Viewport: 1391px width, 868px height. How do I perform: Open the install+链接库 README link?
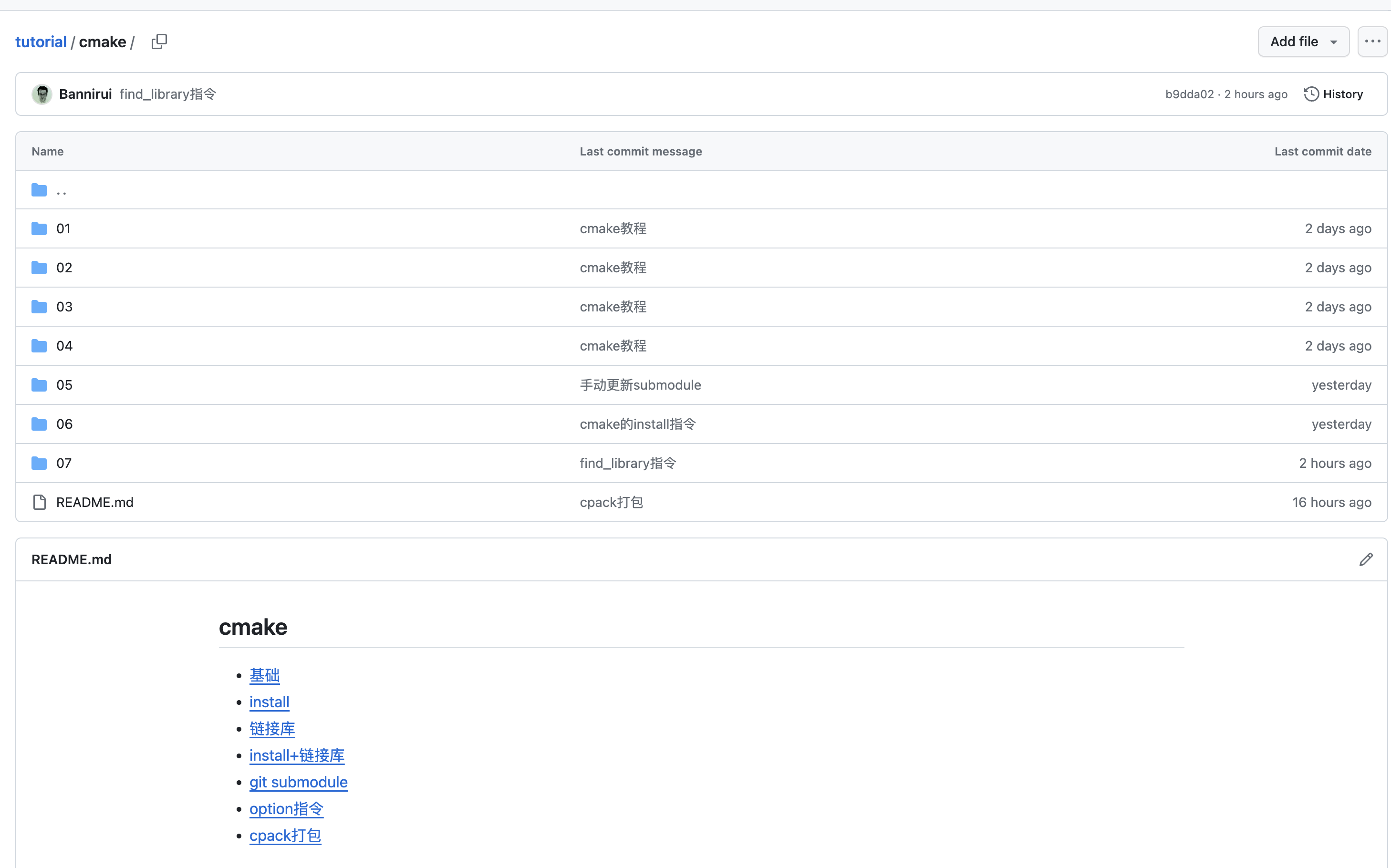(x=296, y=755)
